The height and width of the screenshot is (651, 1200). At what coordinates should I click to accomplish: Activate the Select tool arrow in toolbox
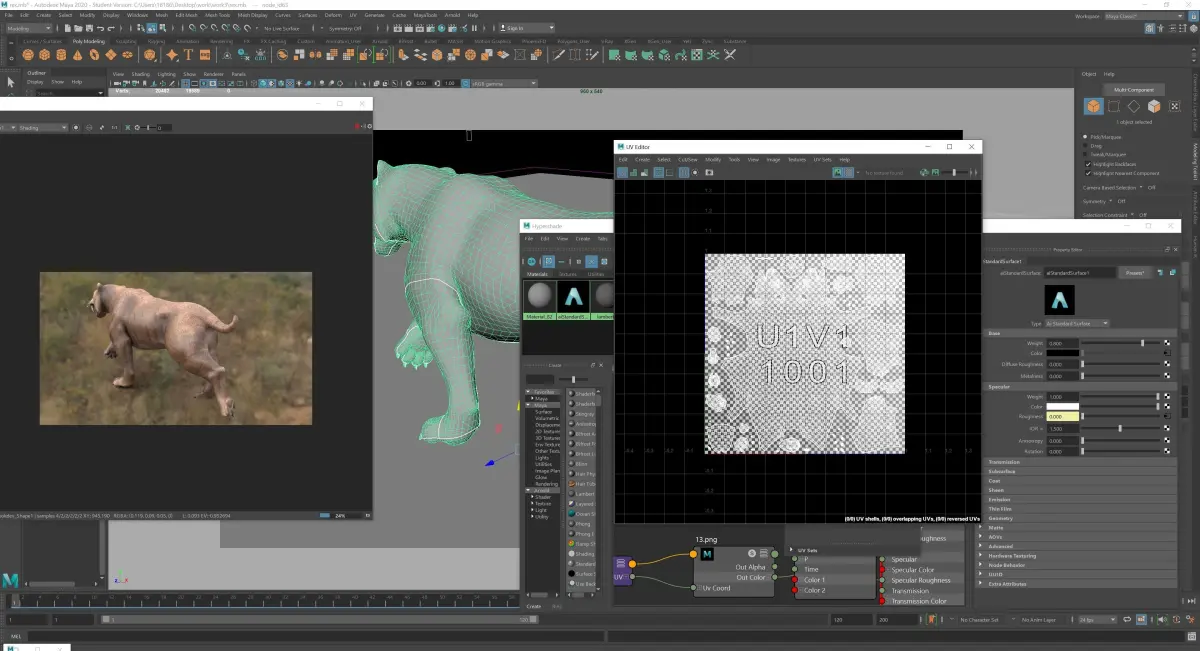[9, 83]
